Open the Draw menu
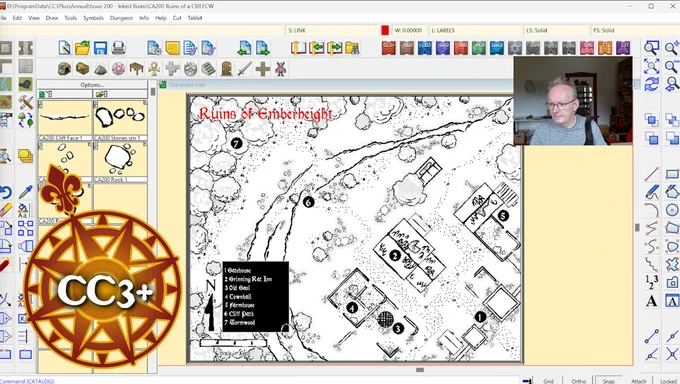The height and width of the screenshot is (384, 680). coord(52,18)
